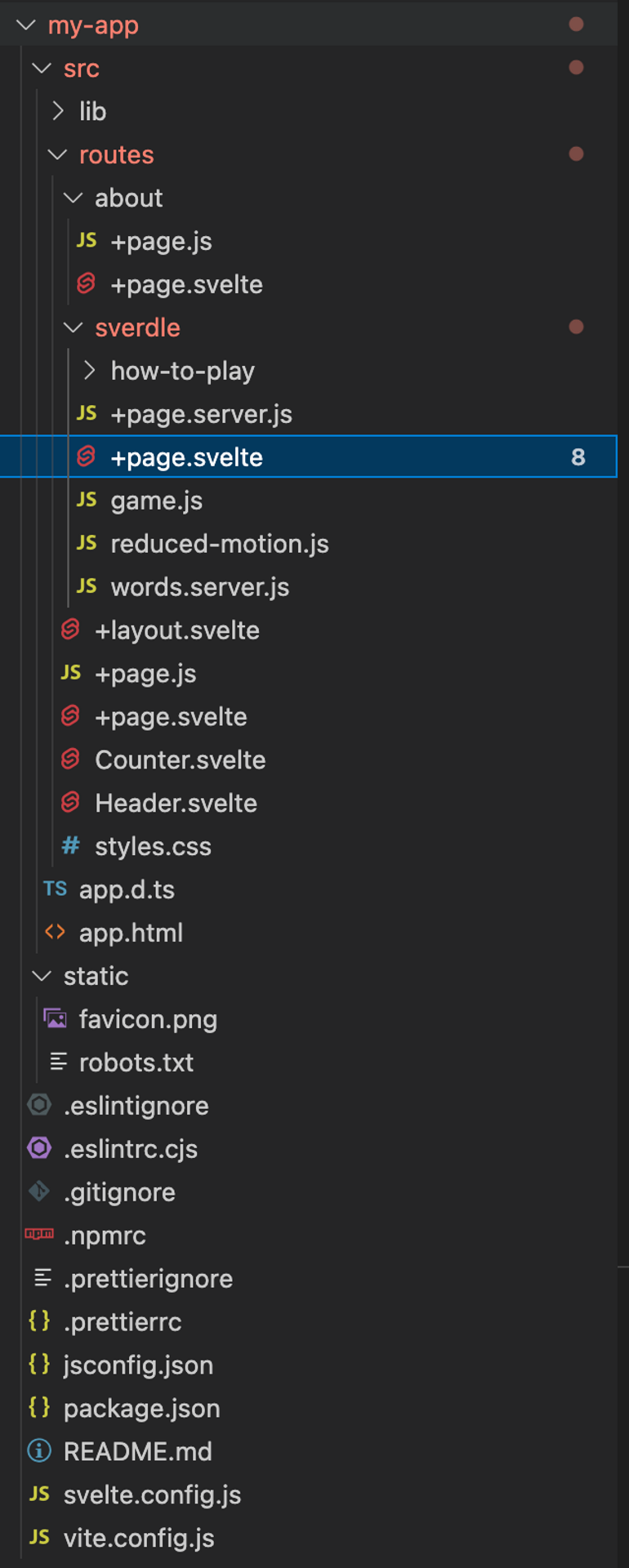Click TS icon of app.d.ts

point(55,889)
